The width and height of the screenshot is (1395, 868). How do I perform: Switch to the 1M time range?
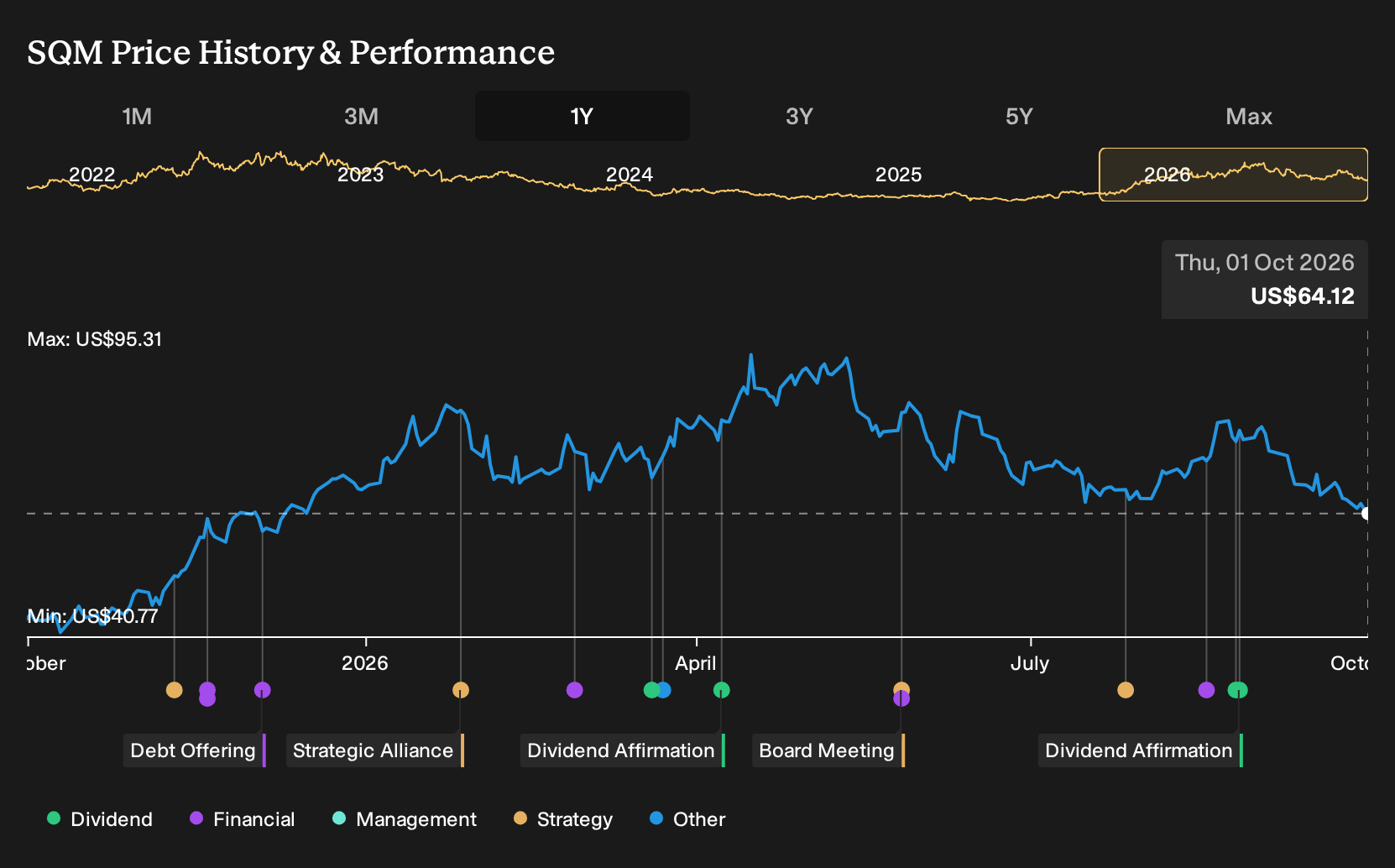(x=137, y=116)
